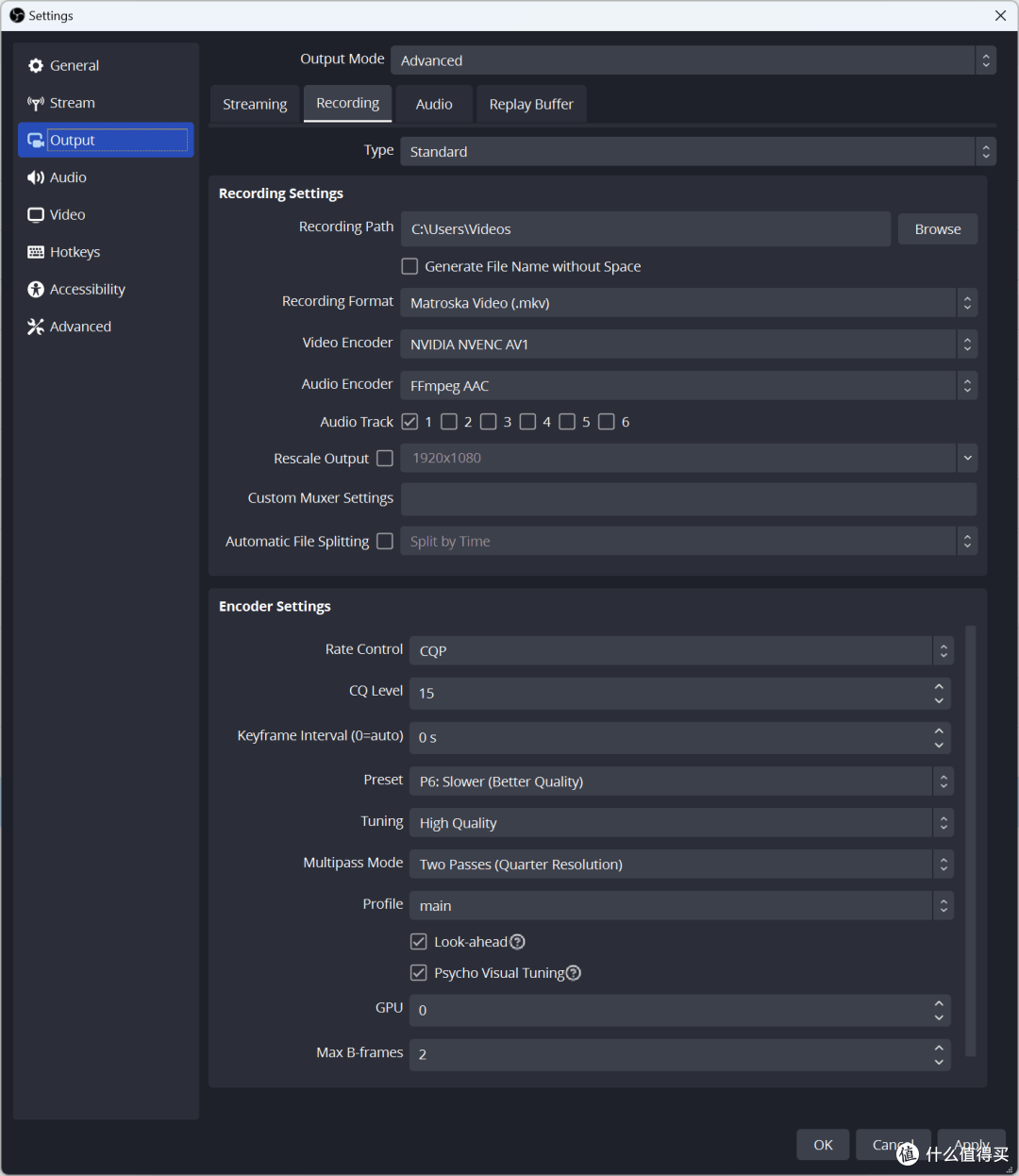This screenshot has width=1019, height=1176.
Task: Open the Replay Buffer tab
Action: pyautogui.click(x=531, y=104)
